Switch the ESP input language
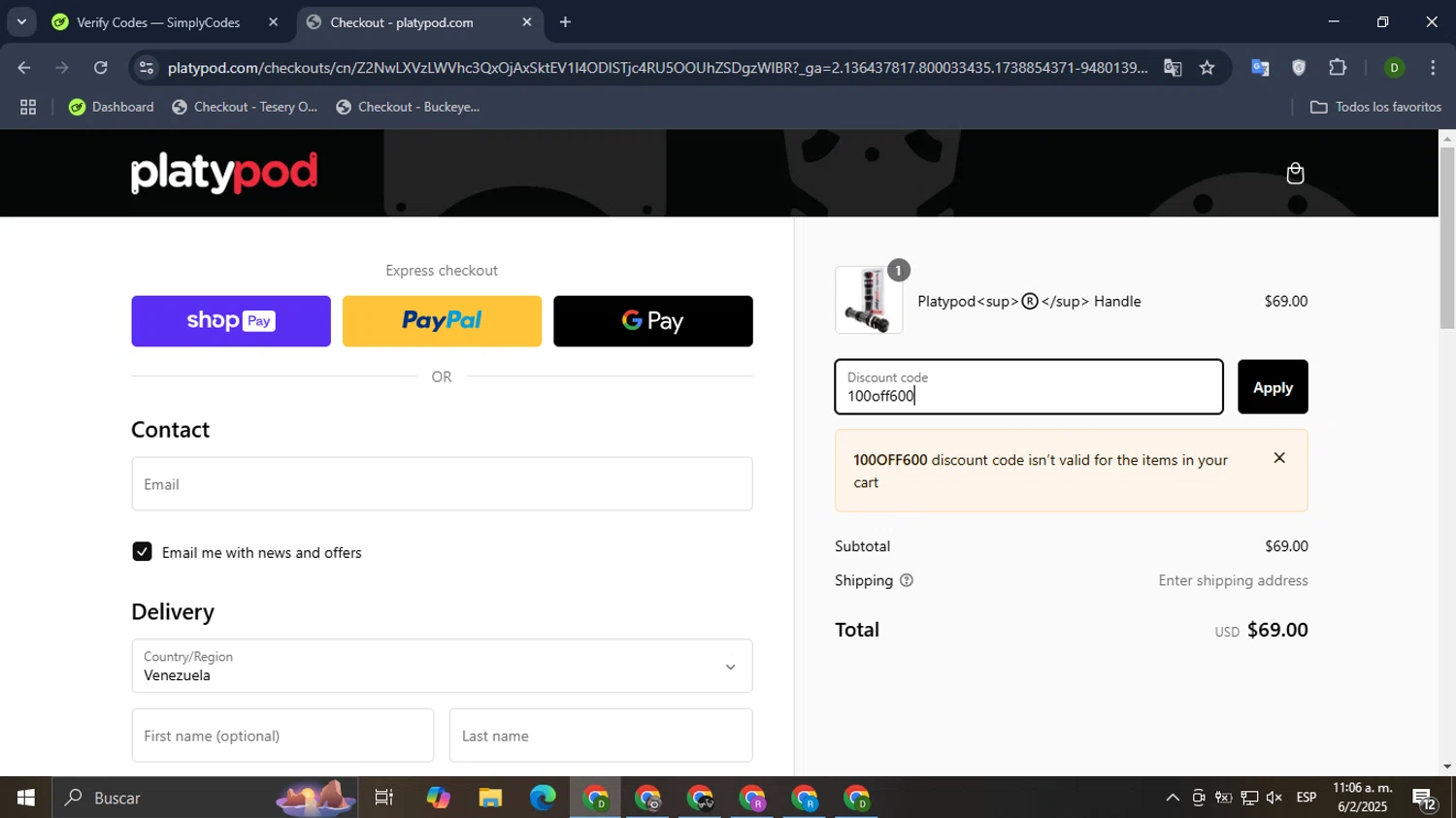Image resolution: width=1456 pixels, height=818 pixels. tap(1307, 798)
